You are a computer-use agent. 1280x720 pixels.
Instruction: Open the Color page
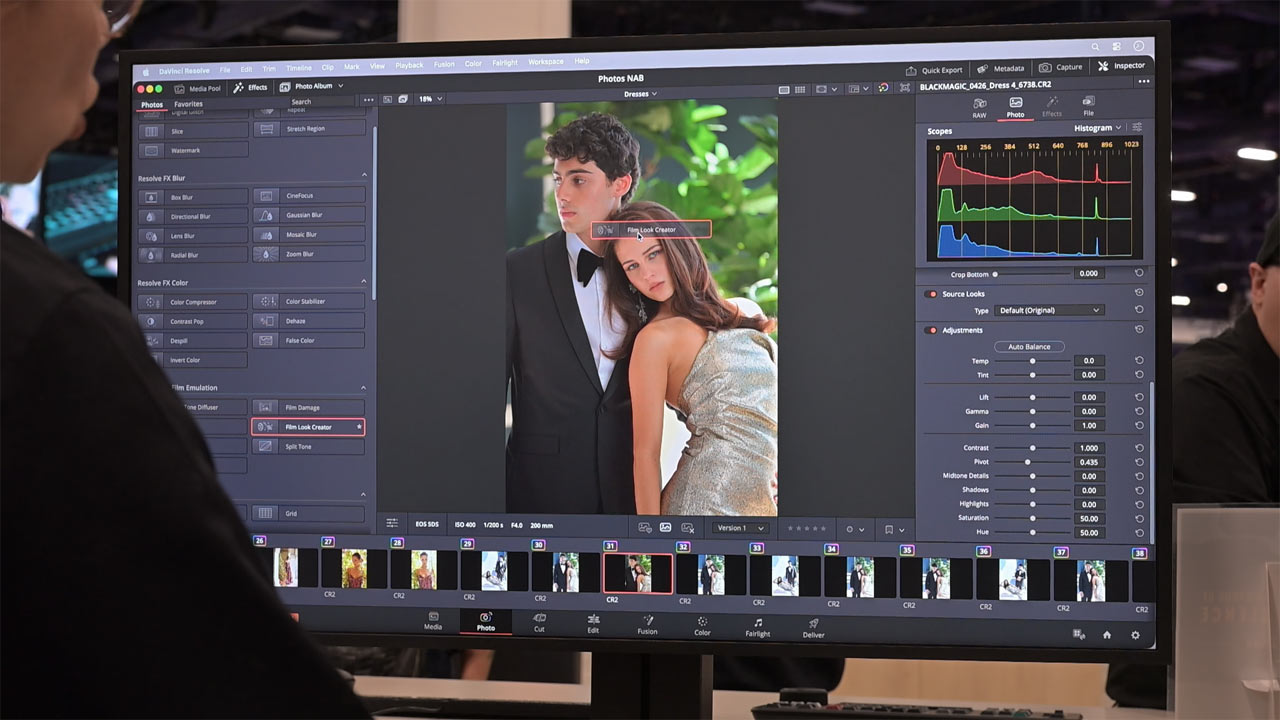click(x=702, y=626)
